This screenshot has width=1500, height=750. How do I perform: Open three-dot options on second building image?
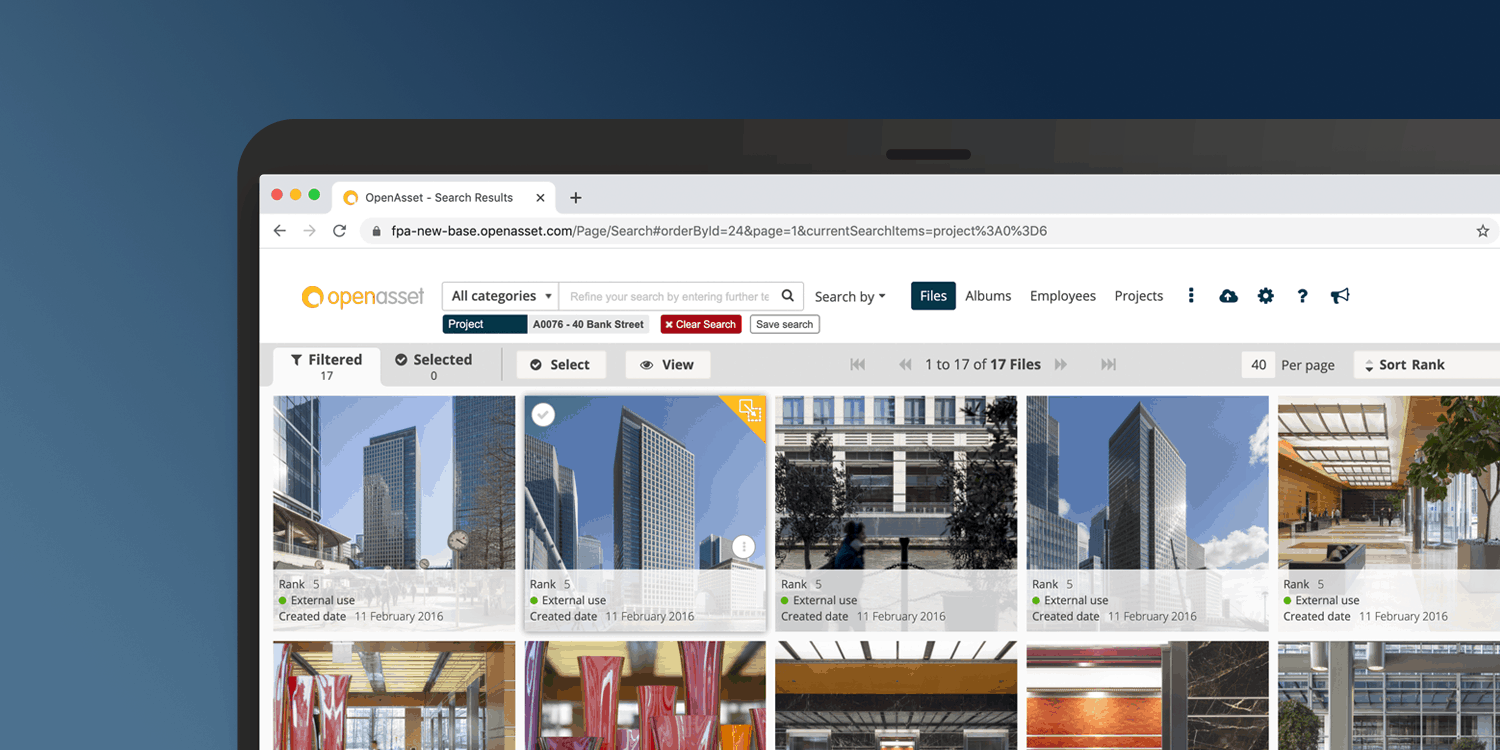tap(743, 546)
